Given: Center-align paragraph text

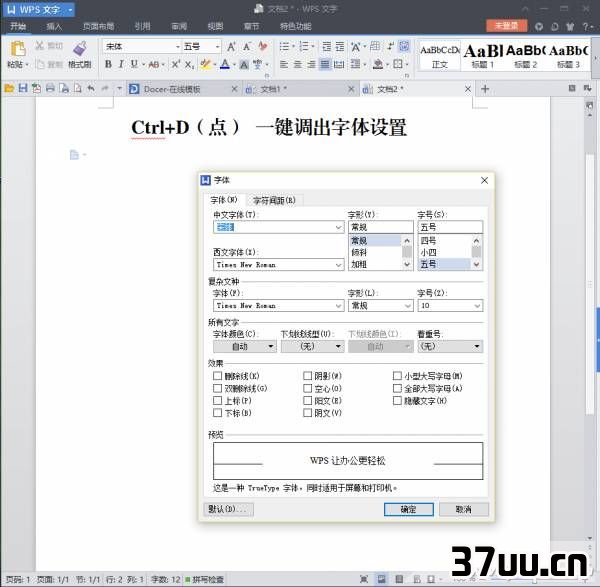Looking at the screenshot, I should [x=298, y=64].
